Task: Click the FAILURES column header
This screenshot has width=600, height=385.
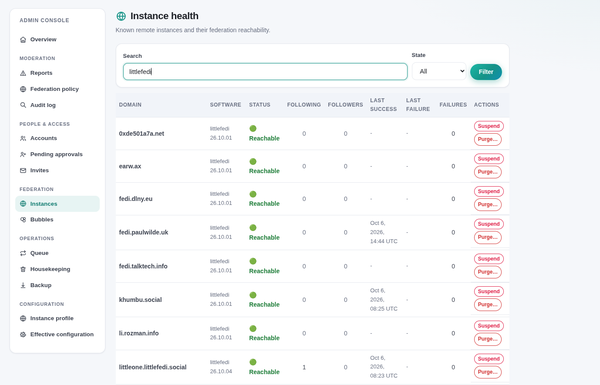Action: (x=453, y=104)
